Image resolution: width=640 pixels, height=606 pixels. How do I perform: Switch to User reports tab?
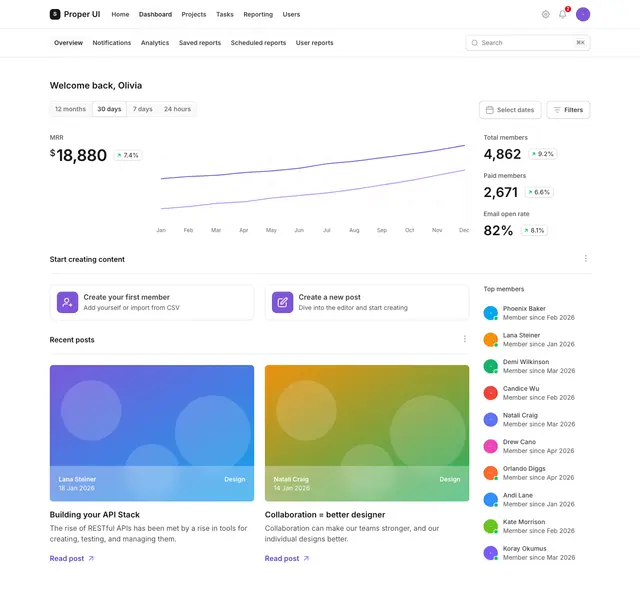coord(314,43)
